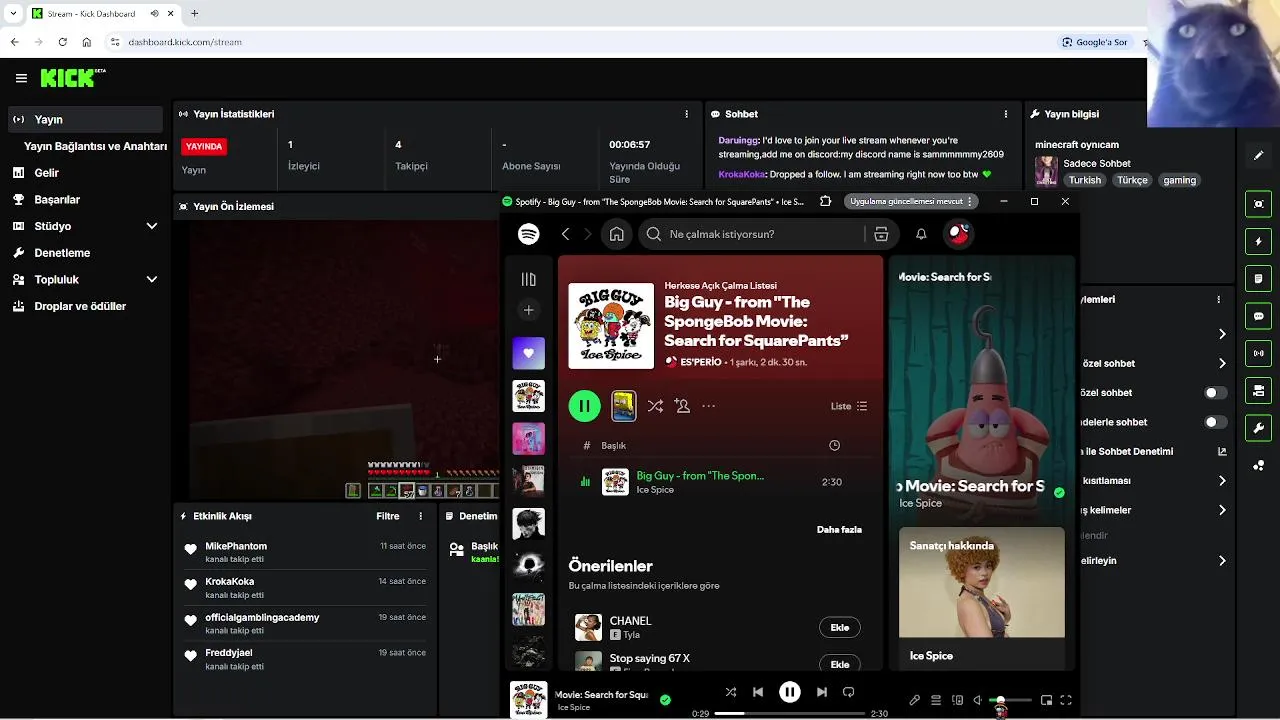This screenshot has height=720, width=1280.
Task: Seek within the song progress bar
Action: [790, 713]
